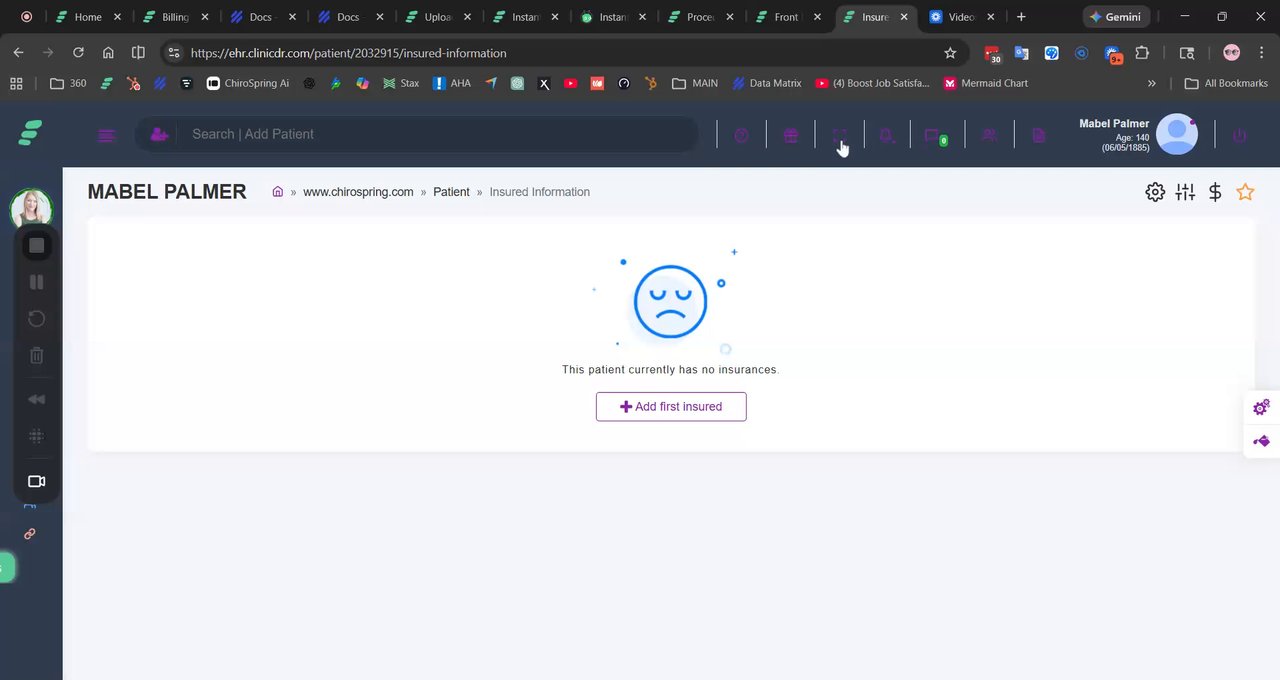Toggle the camera icon in the recorder panel
This screenshot has width=1280, height=680.
[36, 481]
